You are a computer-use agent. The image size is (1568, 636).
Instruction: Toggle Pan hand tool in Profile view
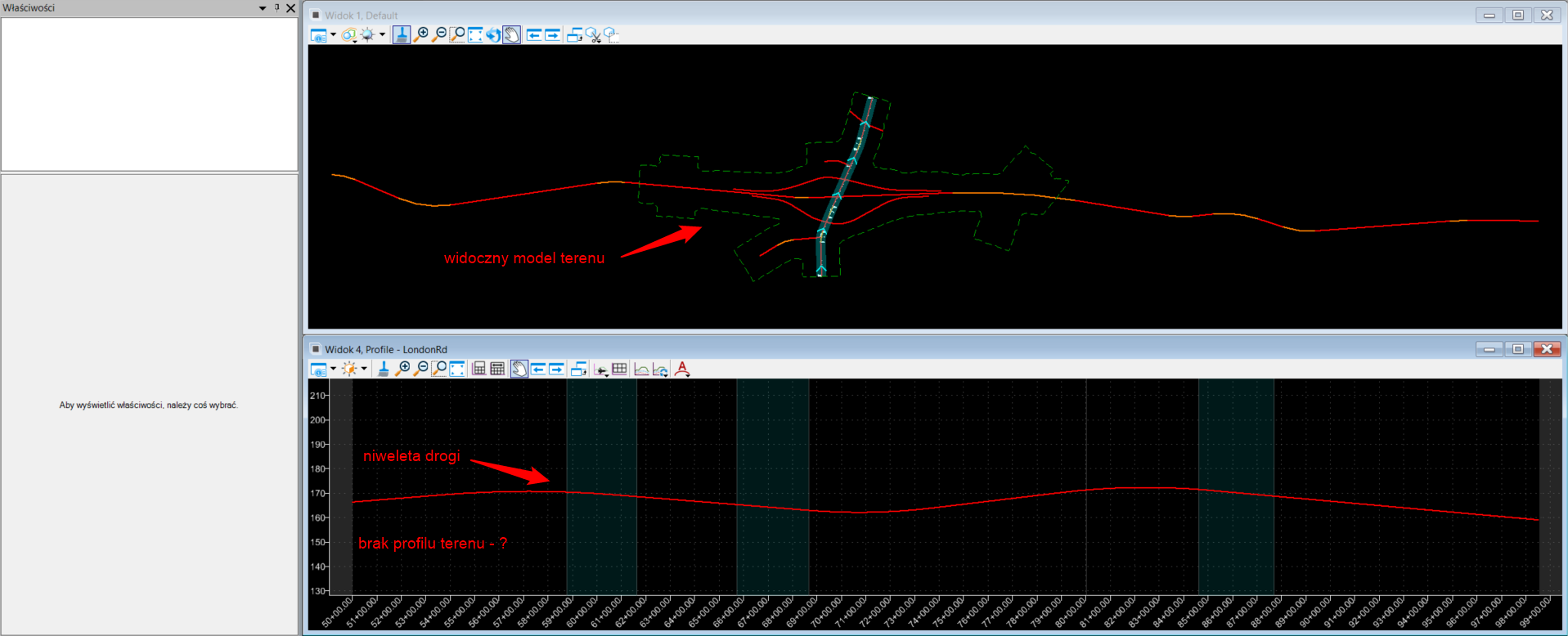[519, 370]
